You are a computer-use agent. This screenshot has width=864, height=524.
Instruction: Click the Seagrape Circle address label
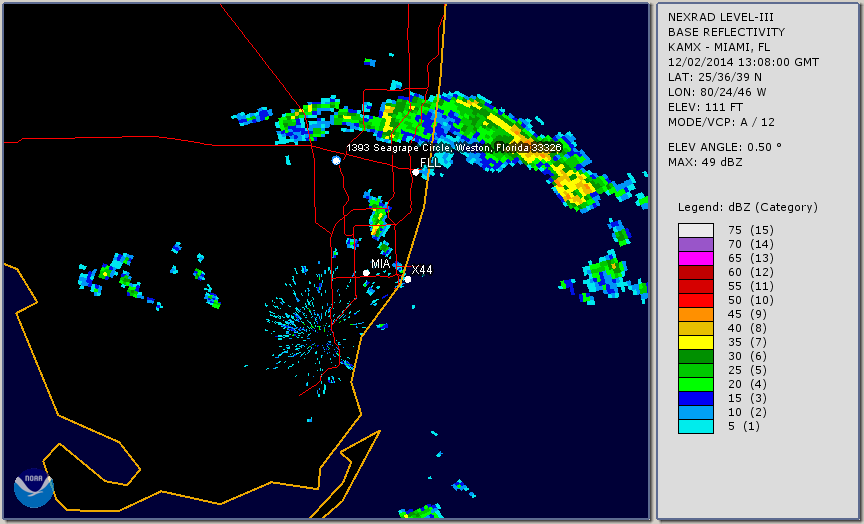click(454, 148)
